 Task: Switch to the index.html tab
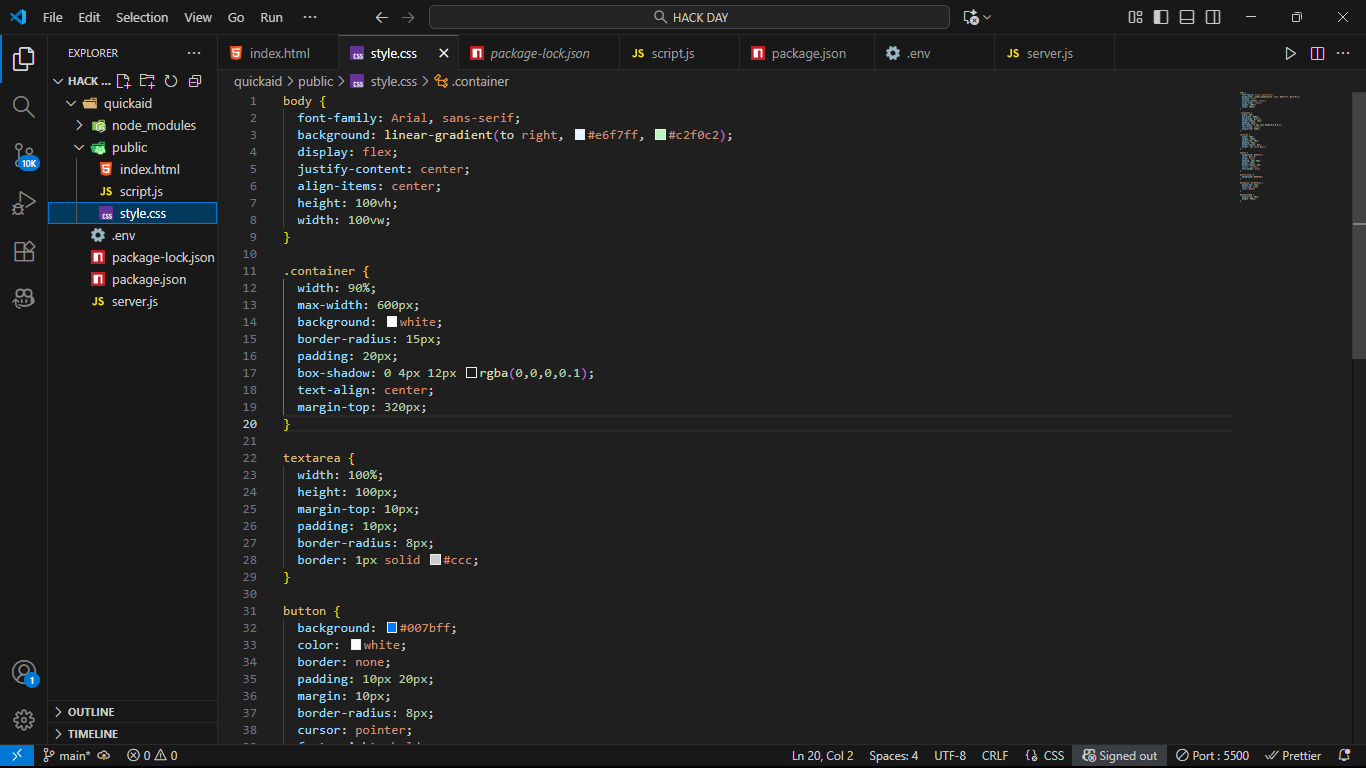tap(278, 53)
